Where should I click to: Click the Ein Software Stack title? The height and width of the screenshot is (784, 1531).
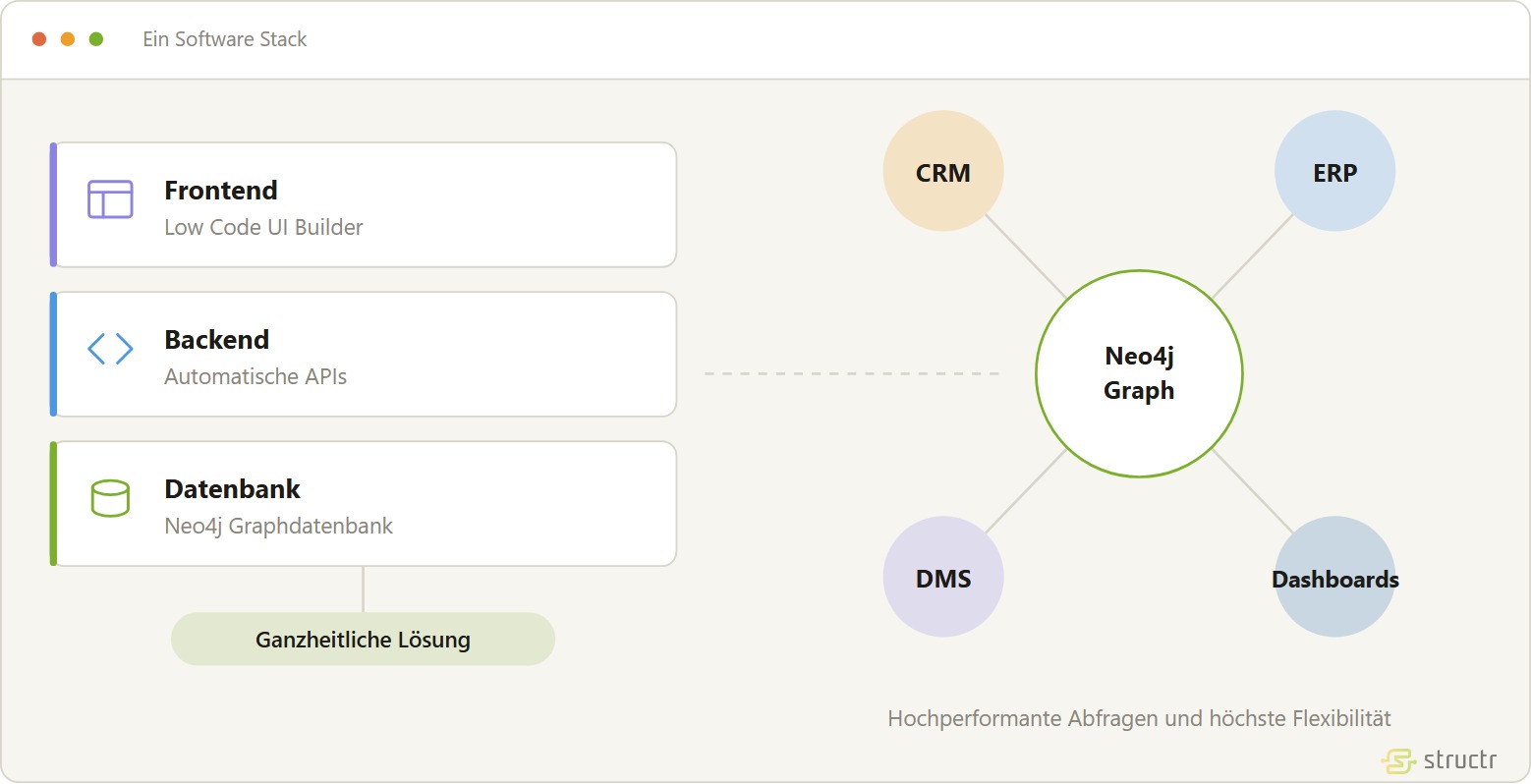pyautogui.click(x=225, y=39)
